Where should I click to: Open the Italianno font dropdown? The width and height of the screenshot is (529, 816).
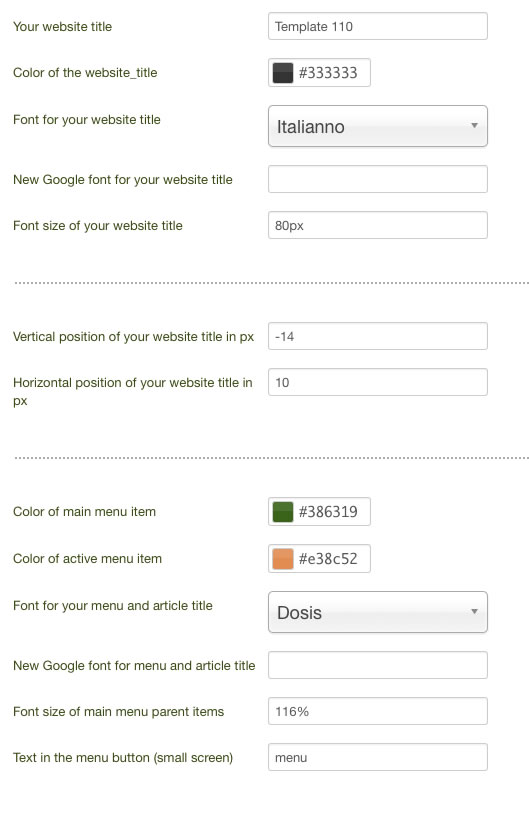pyautogui.click(x=378, y=126)
